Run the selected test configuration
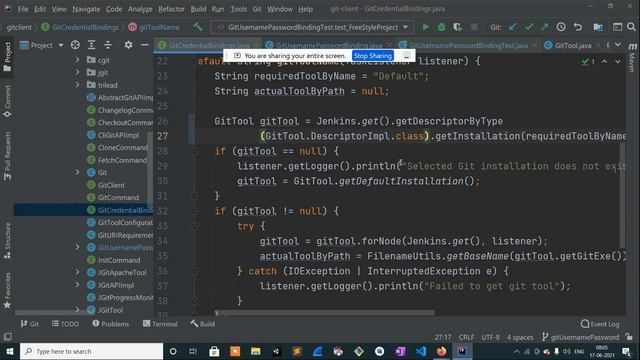The width and height of the screenshot is (640, 360). [x=425, y=27]
